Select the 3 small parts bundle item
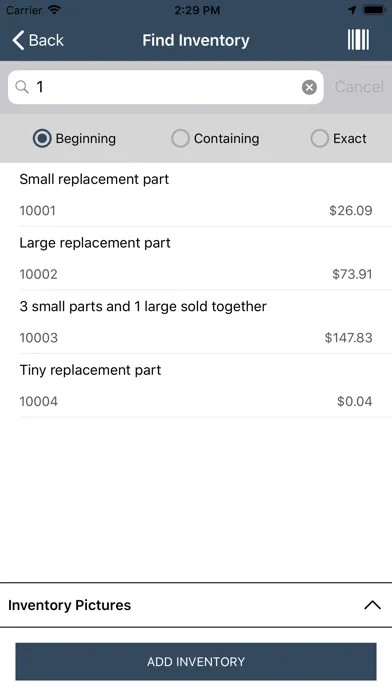This screenshot has width=392, height=696. pos(196,322)
